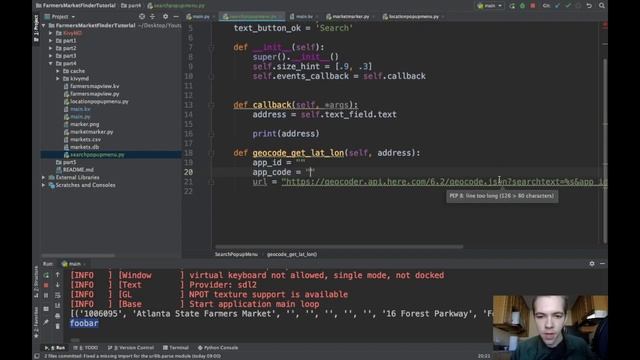This screenshot has height=360, width=640.
Task: Open the Python Console tab
Action: coord(218,348)
